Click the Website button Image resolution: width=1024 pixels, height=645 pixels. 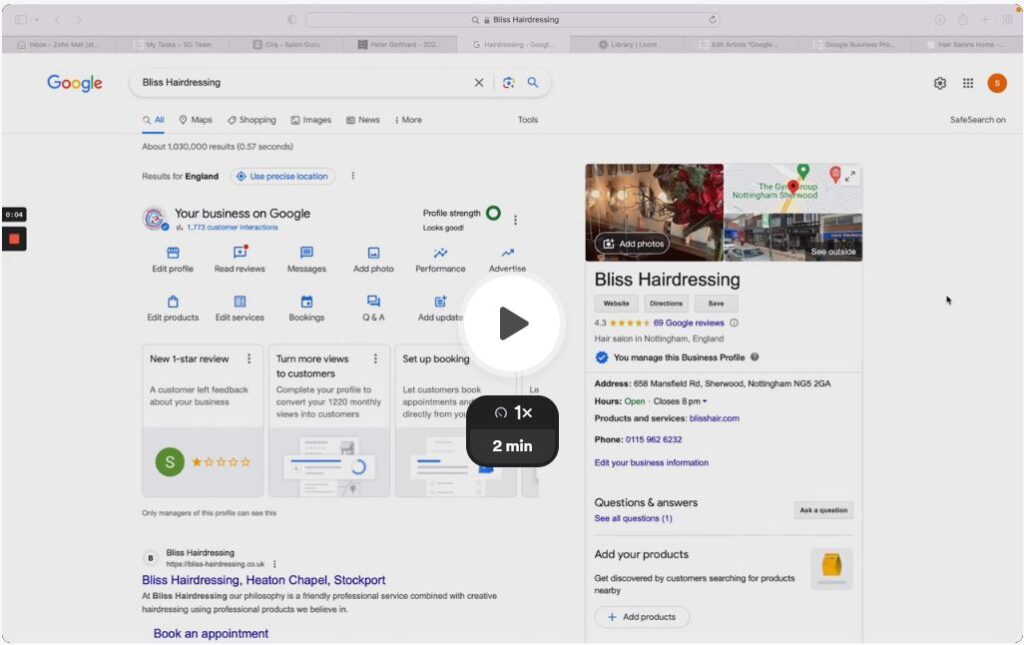(x=616, y=304)
